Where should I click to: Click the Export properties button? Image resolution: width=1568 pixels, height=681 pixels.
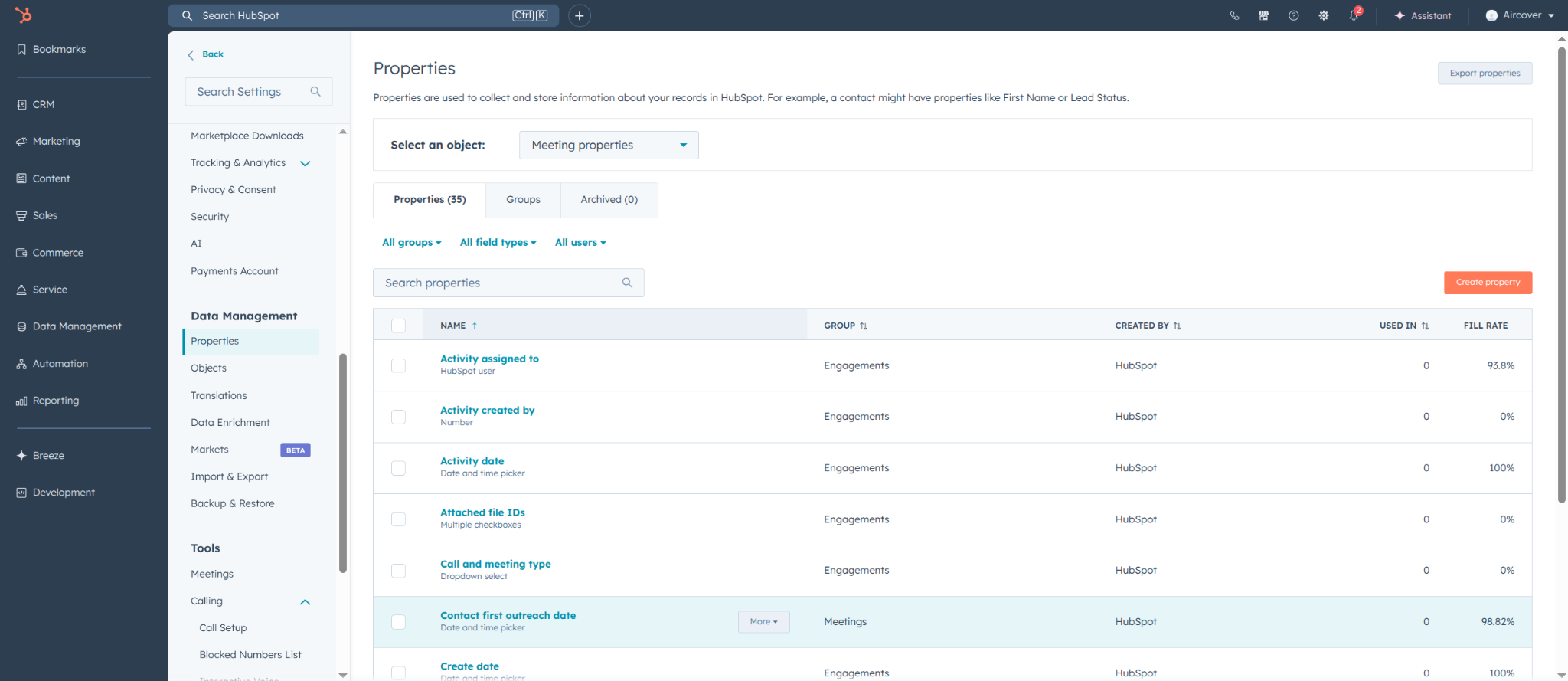click(x=1485, y=74)
